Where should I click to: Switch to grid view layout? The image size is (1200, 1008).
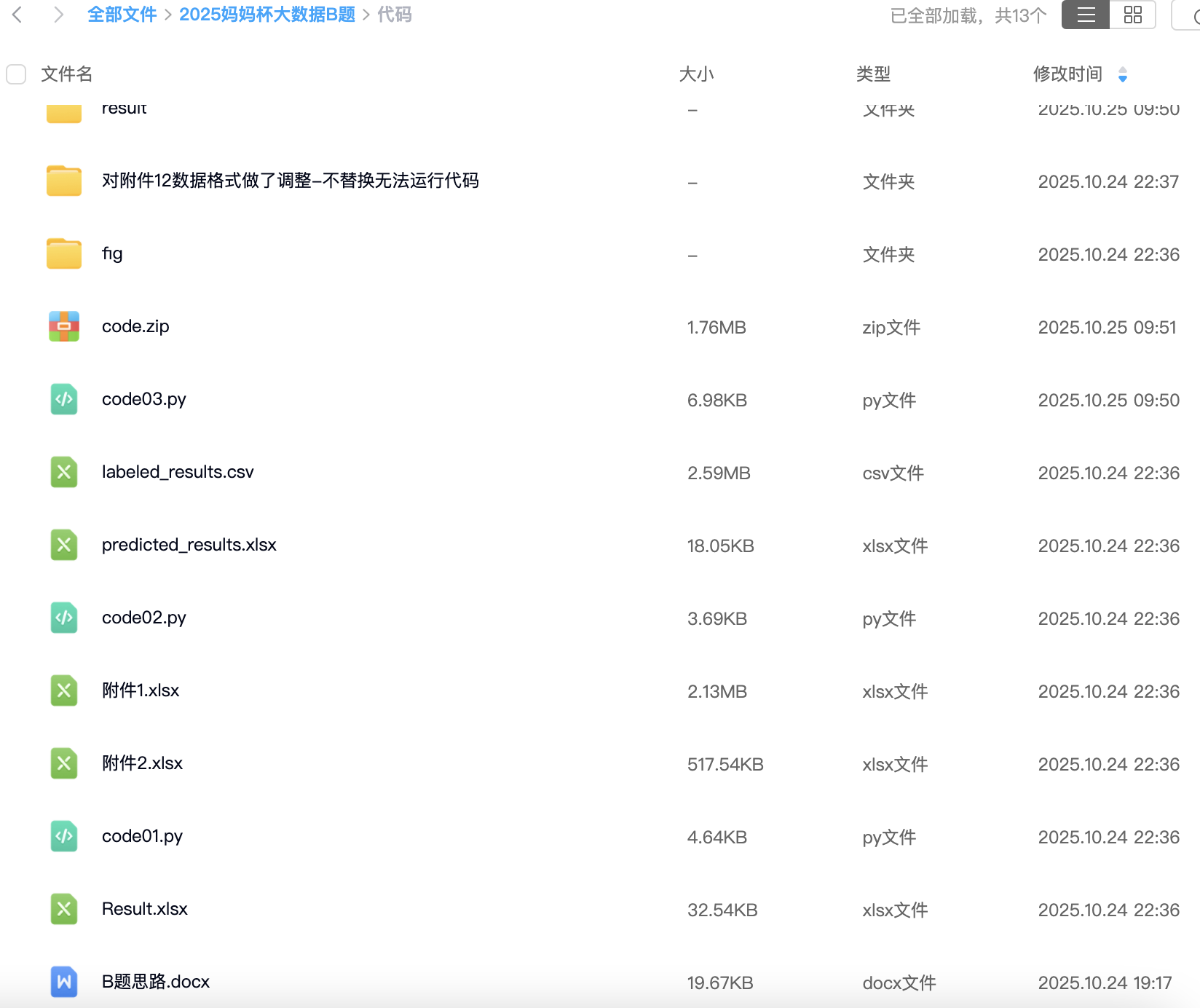click(1132, 15)
